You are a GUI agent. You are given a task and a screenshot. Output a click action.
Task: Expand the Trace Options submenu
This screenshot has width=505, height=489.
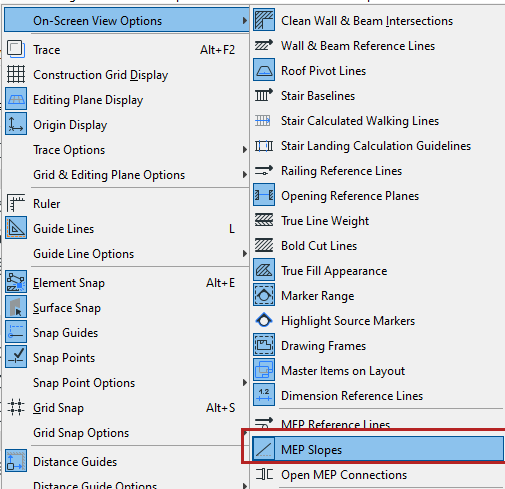127,150
